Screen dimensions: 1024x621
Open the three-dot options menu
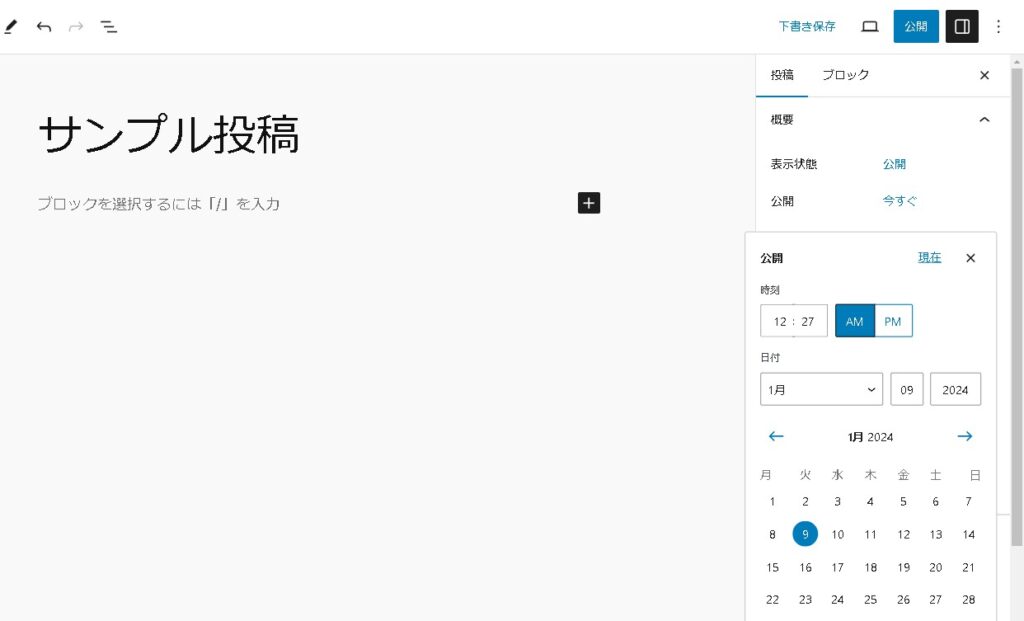[x=998, y=27]
